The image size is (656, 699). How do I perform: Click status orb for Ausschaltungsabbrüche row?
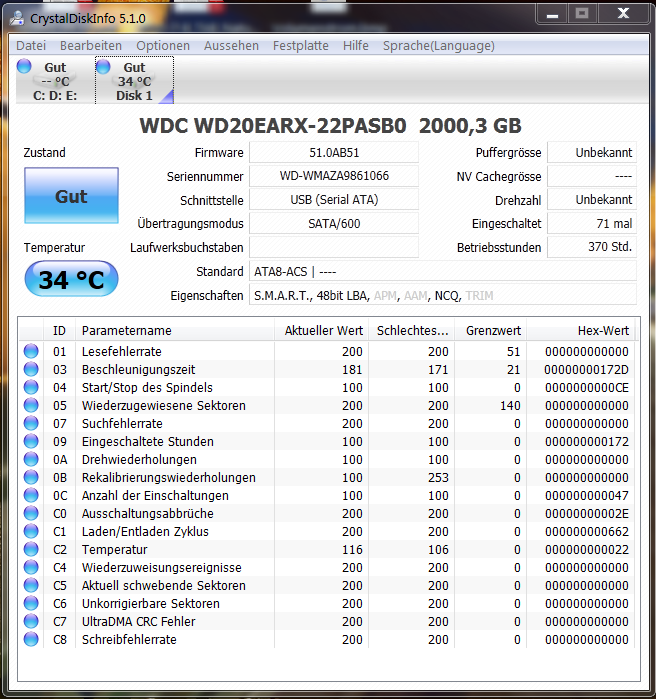click(31, 513)
